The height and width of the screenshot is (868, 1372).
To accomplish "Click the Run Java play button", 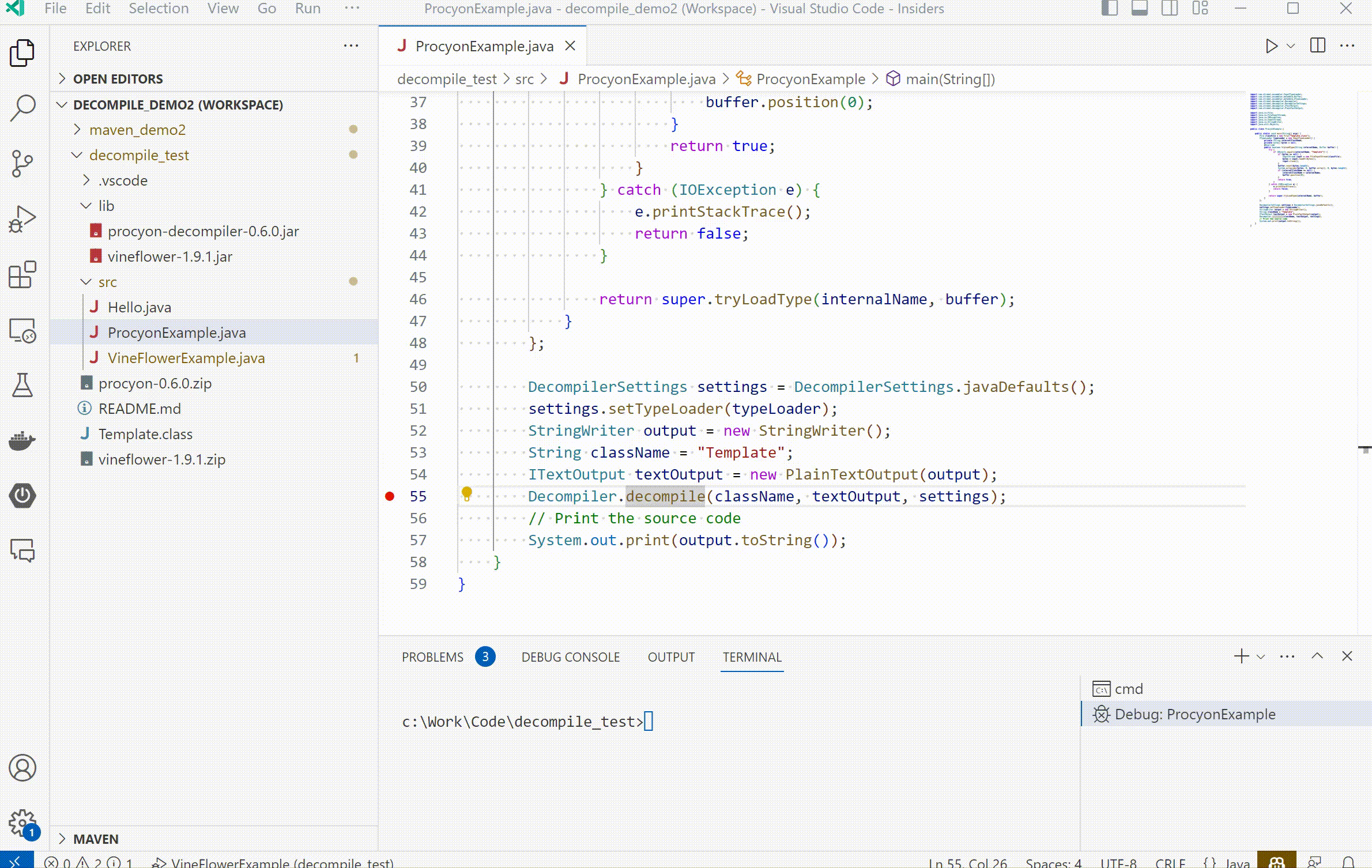I will click(x=1271, y=46).
